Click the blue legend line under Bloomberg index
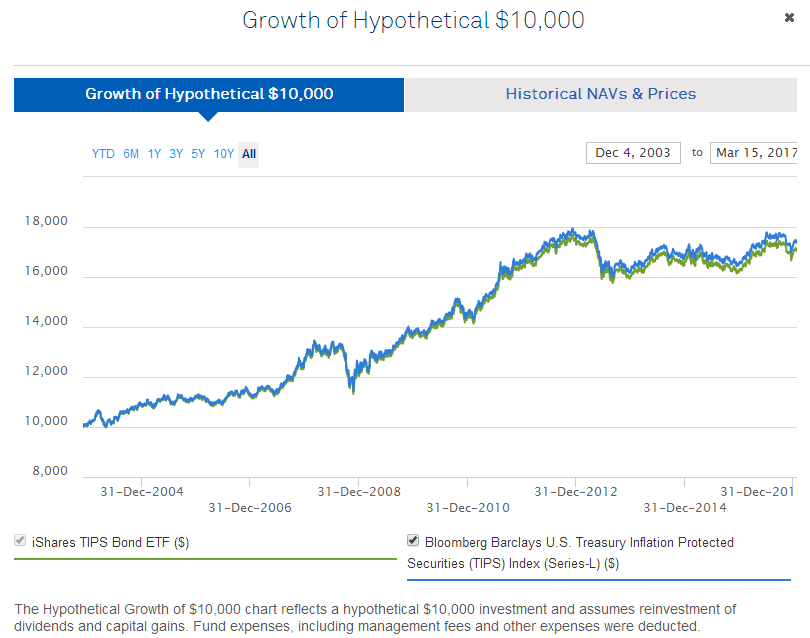The image size is (810, 638). click(x=598, y=579)
